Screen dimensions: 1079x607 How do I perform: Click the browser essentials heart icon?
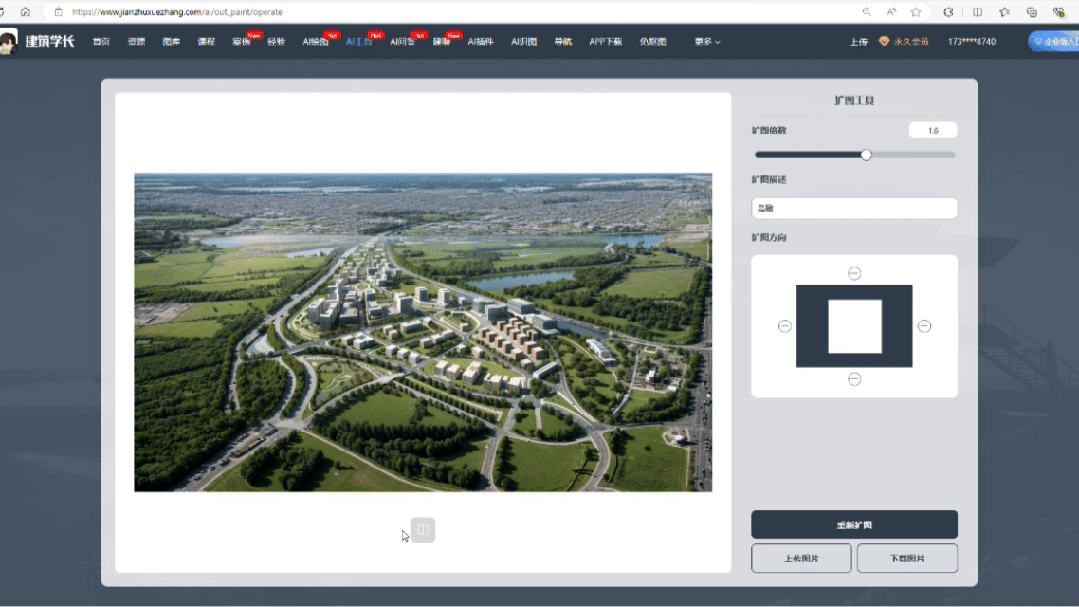tap(1059, 12)
